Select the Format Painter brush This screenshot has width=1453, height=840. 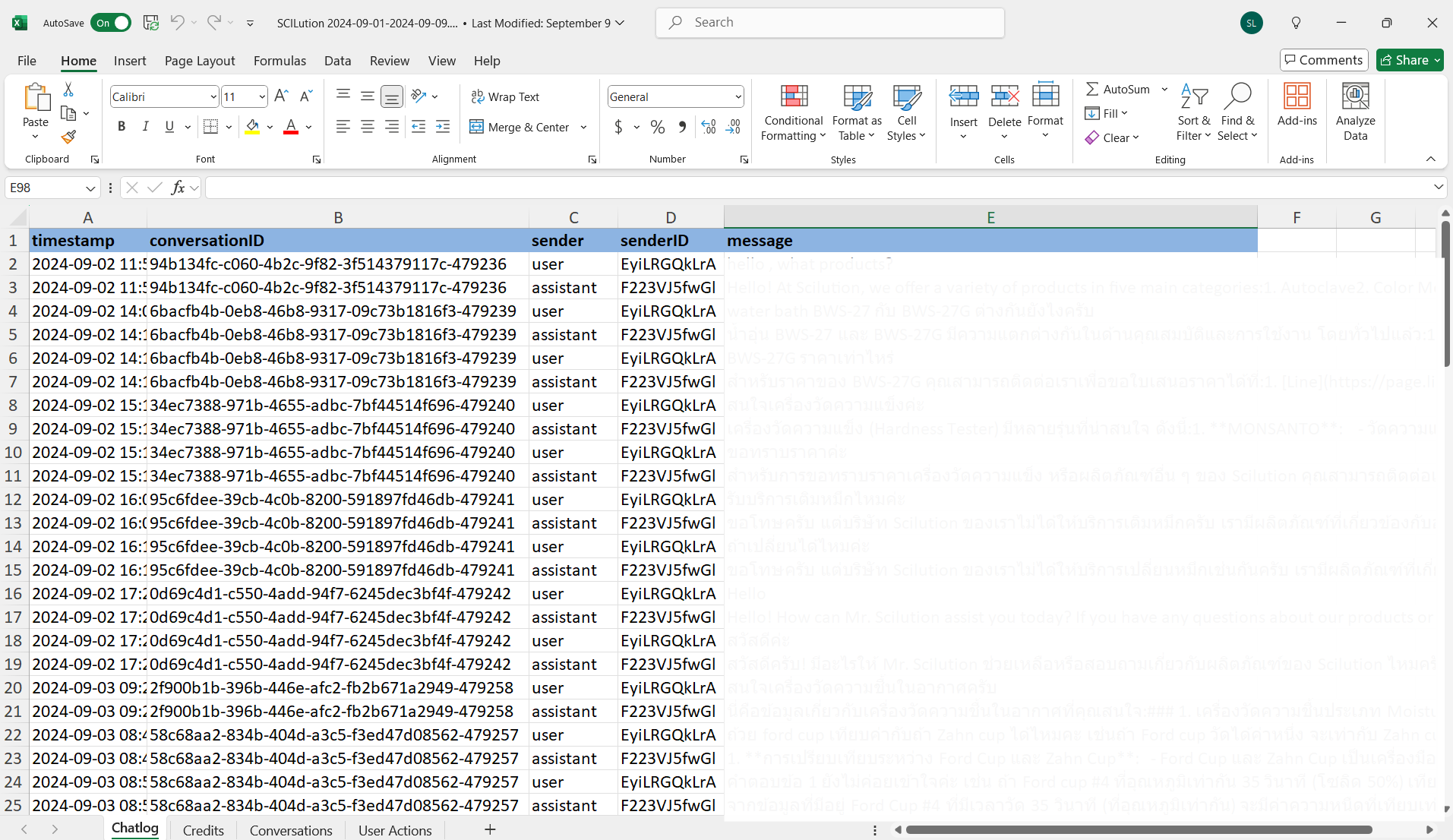(68, 137)
